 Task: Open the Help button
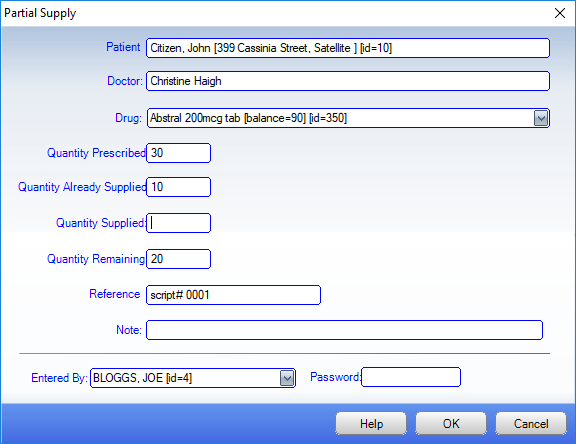pyautogui.click(x=371, y=423)
